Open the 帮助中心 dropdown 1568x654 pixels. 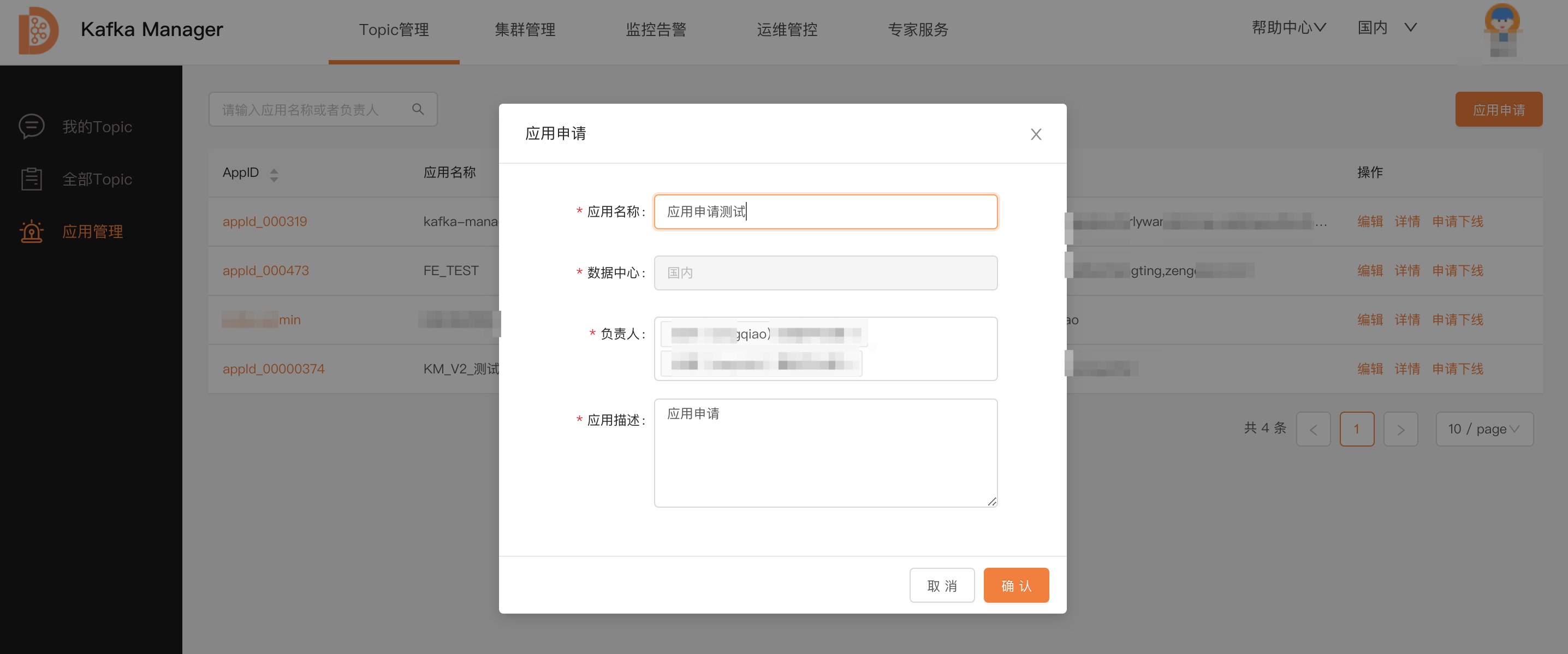click(1287, 27)
